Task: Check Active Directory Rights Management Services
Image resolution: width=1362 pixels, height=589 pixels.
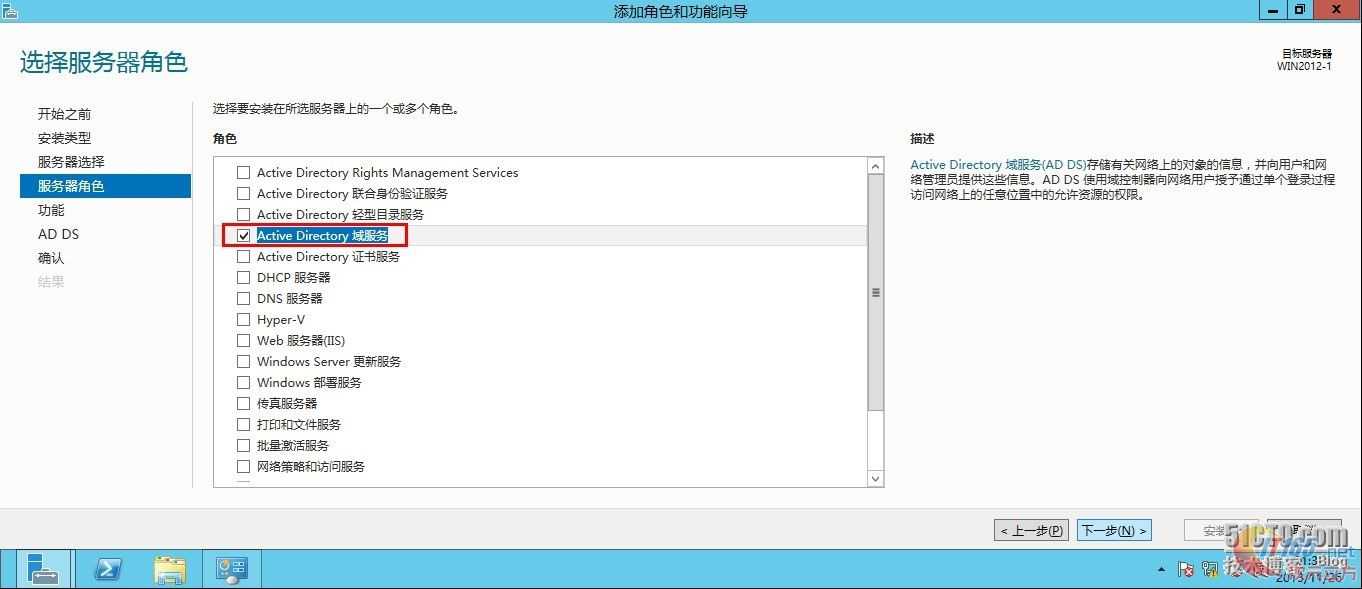Action: pos(243,173)
